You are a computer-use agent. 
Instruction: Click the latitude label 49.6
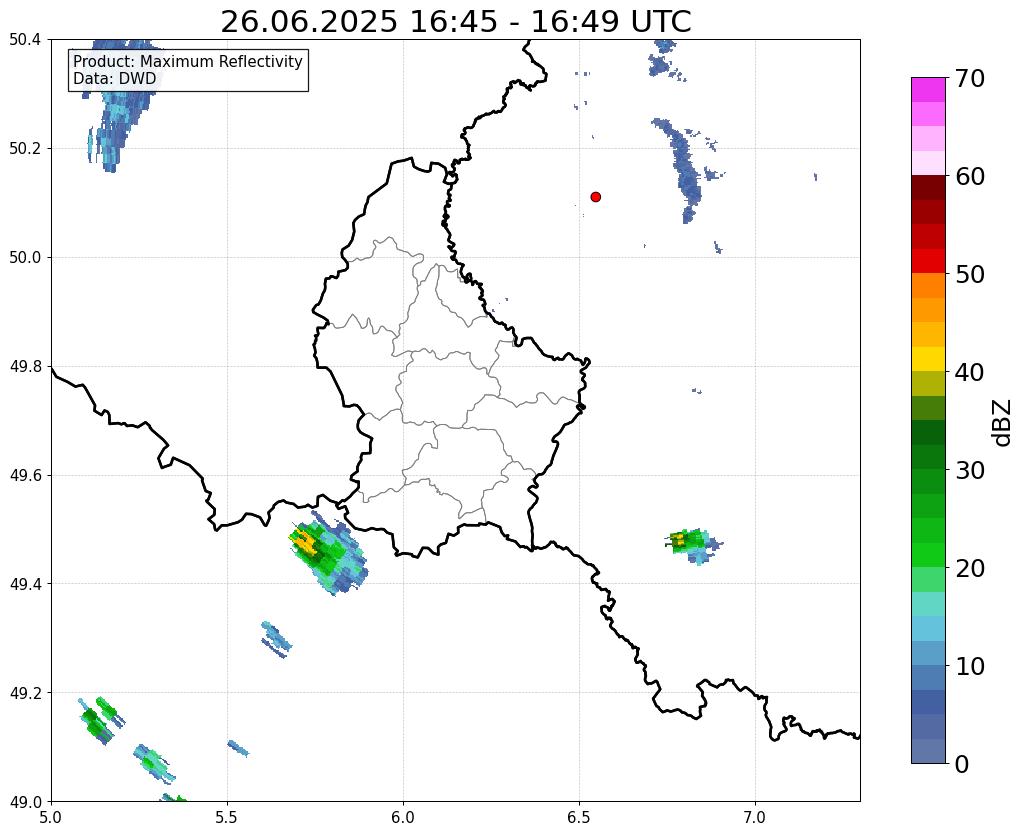25,476
